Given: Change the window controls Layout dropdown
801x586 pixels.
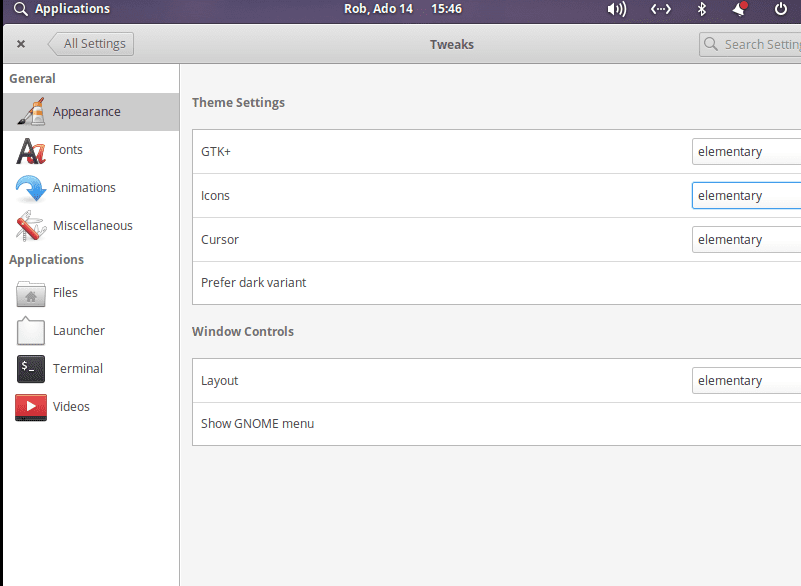Looking at the screenshot, I should point(746,380).
